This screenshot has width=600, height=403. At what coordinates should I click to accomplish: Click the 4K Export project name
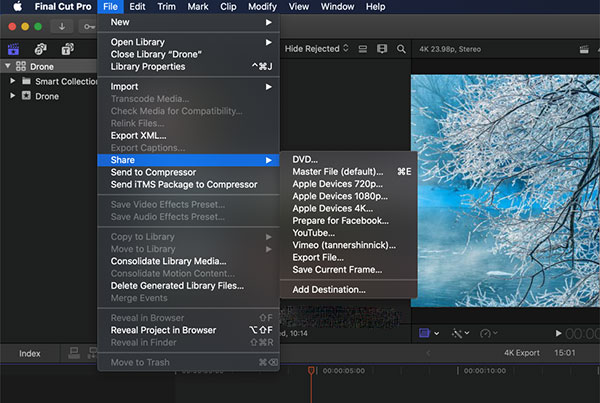[x=522, y=352]
